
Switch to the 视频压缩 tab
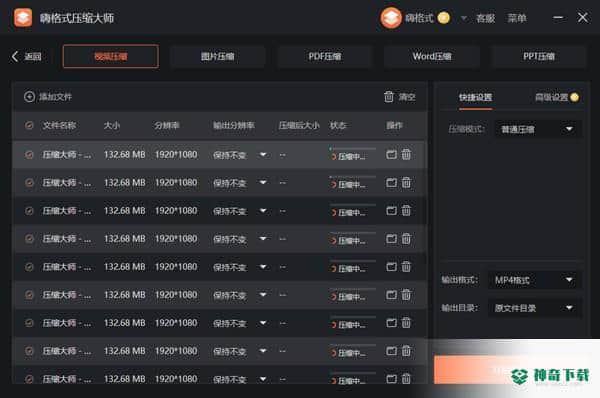(111, 56)
